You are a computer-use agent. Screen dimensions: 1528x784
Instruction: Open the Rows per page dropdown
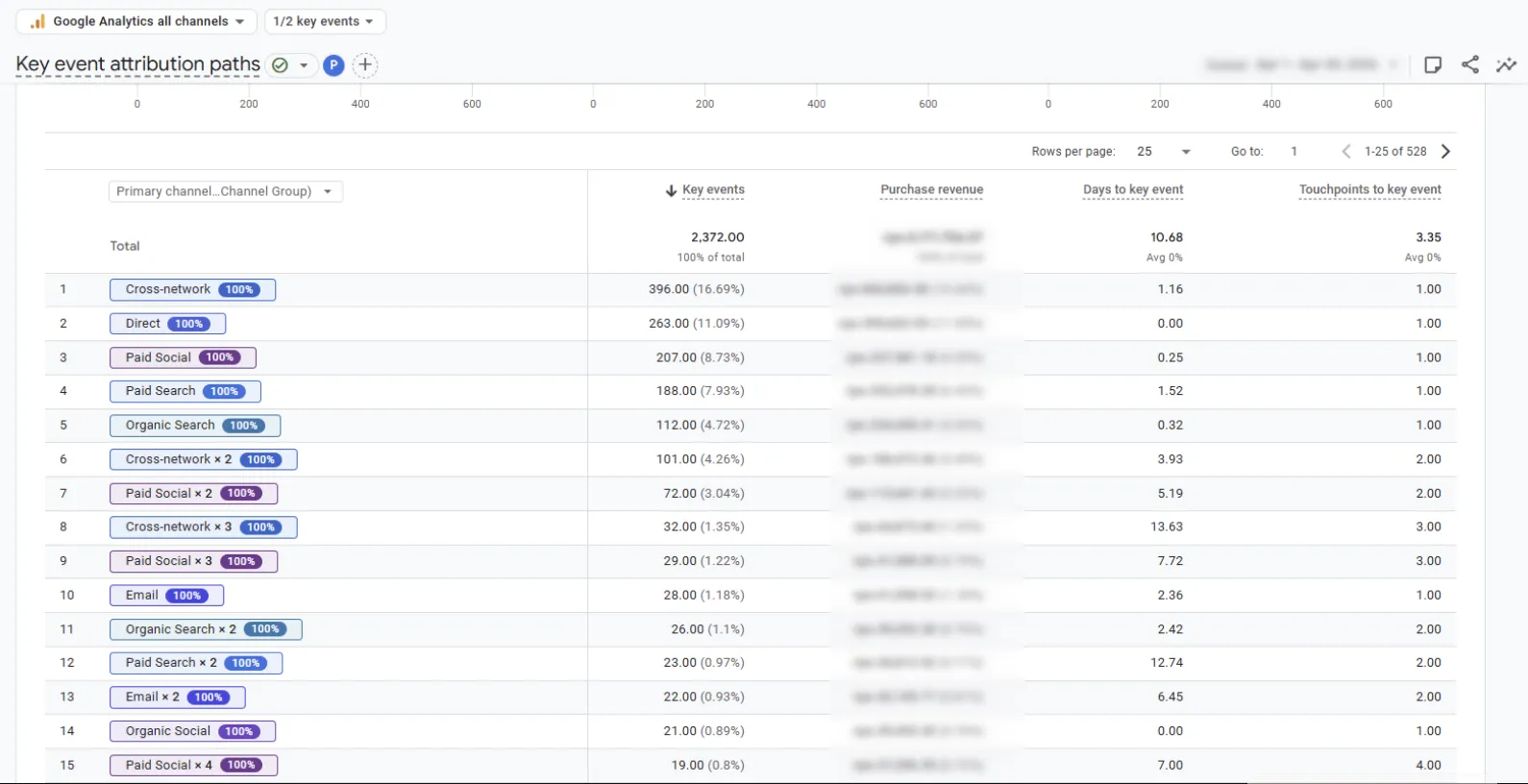point(1164,152)
